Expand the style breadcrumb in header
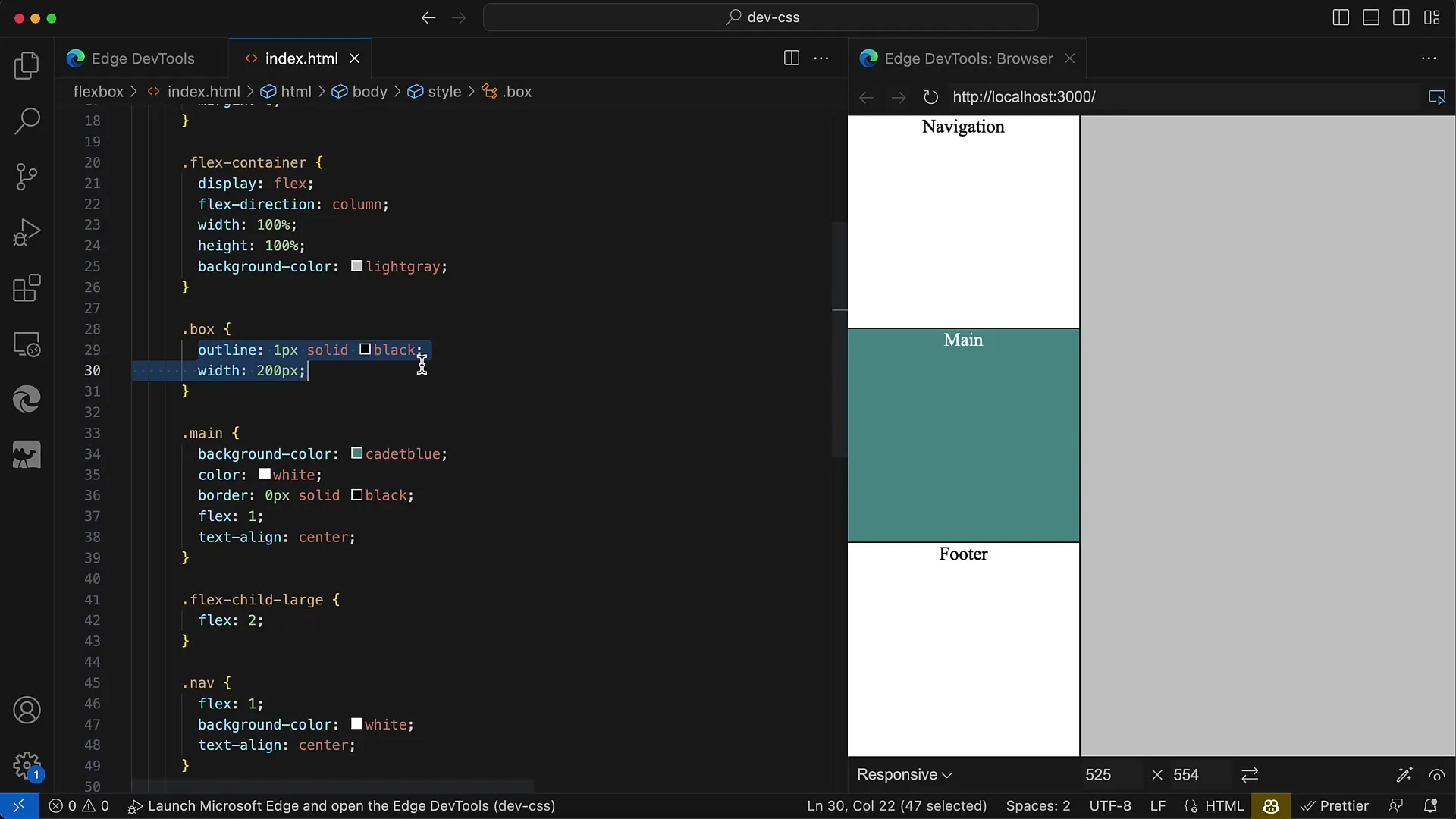The height and width of the screenshot is (819, 1456). [445, 91]
